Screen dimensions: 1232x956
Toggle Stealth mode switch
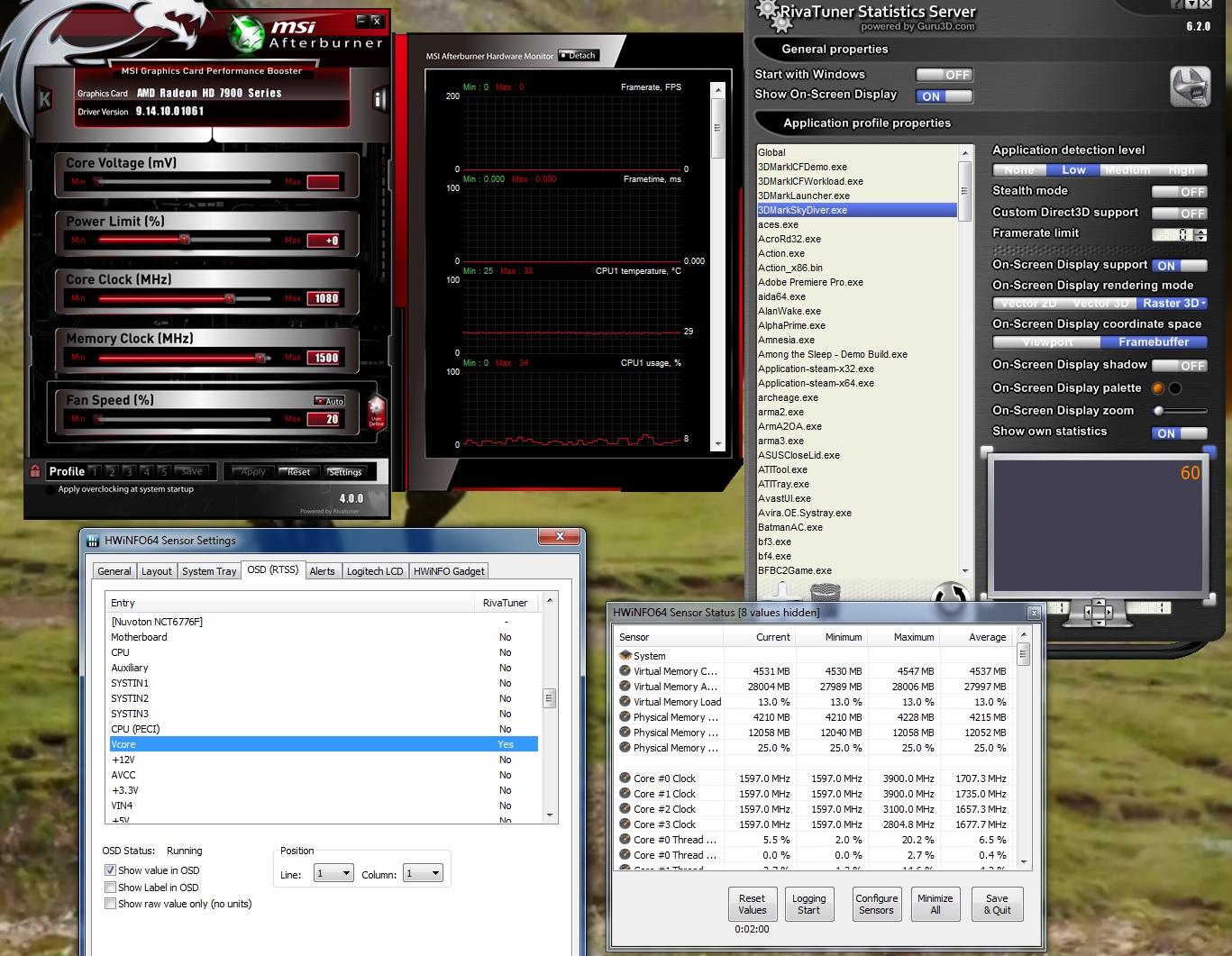tap(1179, 192)
